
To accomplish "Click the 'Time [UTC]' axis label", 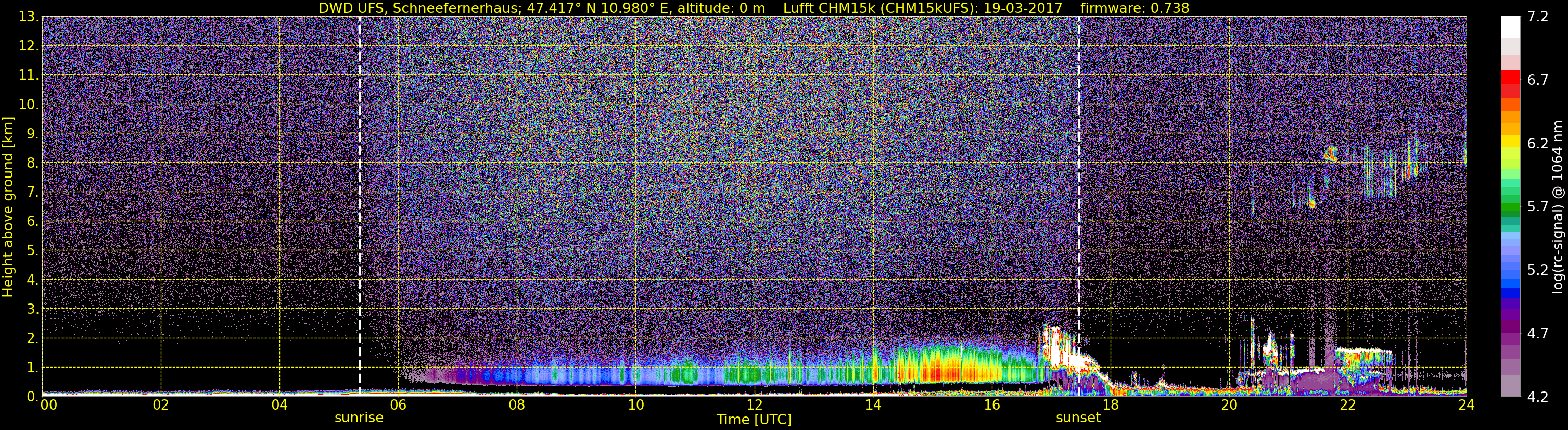I will 754,420.
